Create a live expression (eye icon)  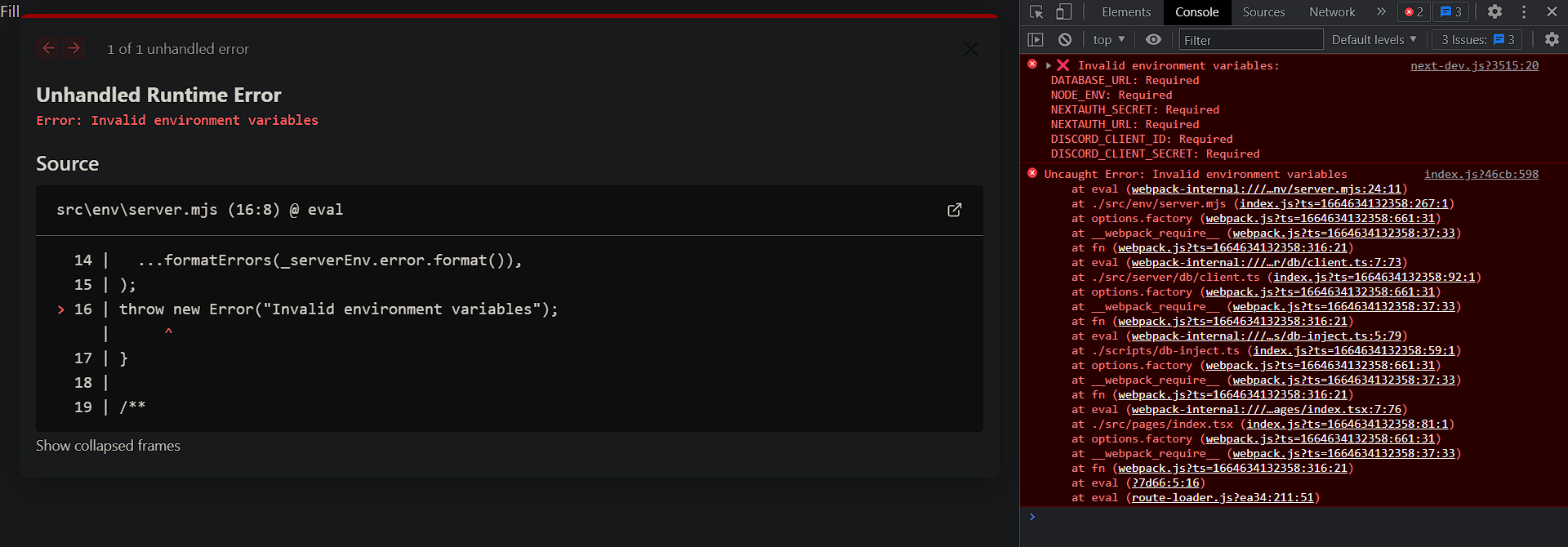click(x=1152, y=39)
